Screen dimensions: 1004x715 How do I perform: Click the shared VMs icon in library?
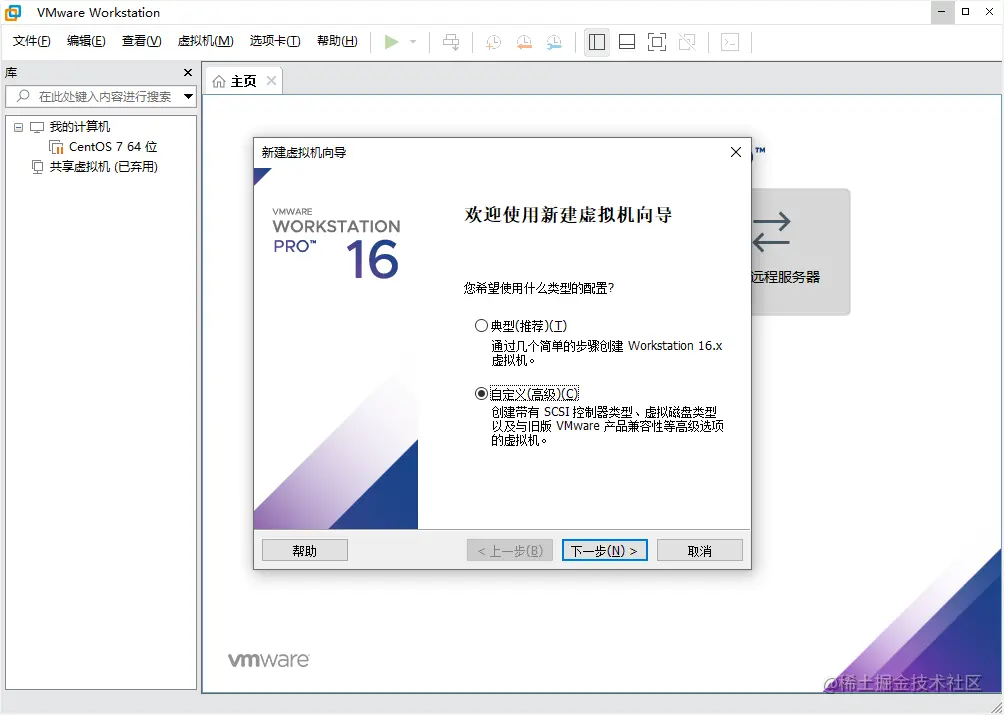coord(38,167)
